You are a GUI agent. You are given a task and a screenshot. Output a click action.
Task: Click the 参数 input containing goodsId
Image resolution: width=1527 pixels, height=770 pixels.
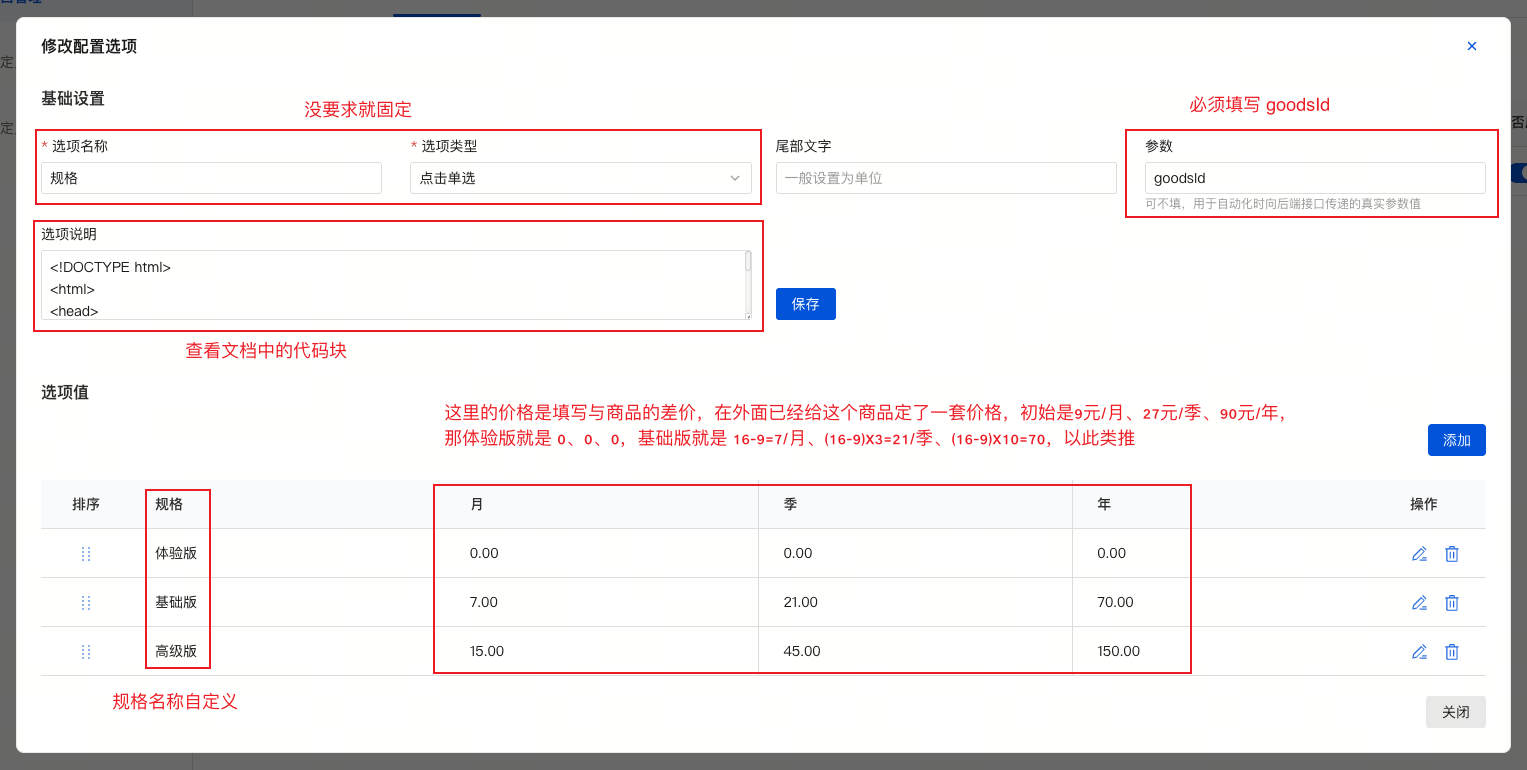pos(1314,179)
